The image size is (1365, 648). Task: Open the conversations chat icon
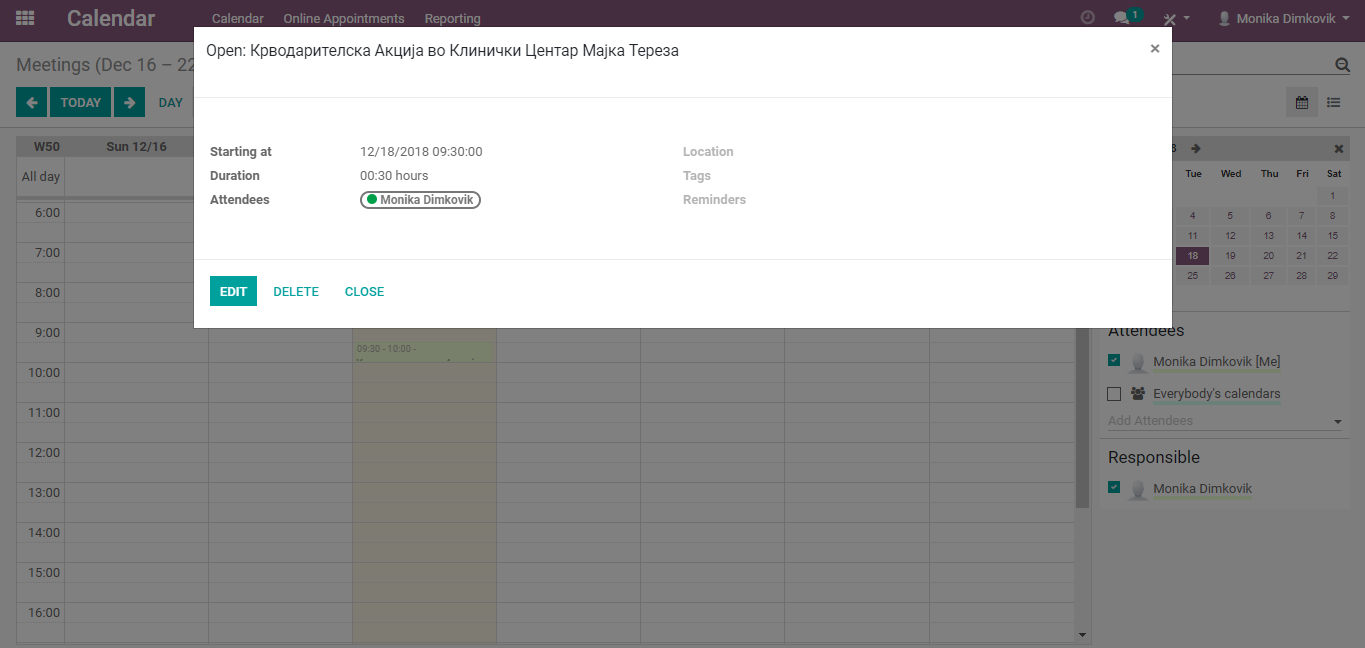click(x=1122, y=18)
